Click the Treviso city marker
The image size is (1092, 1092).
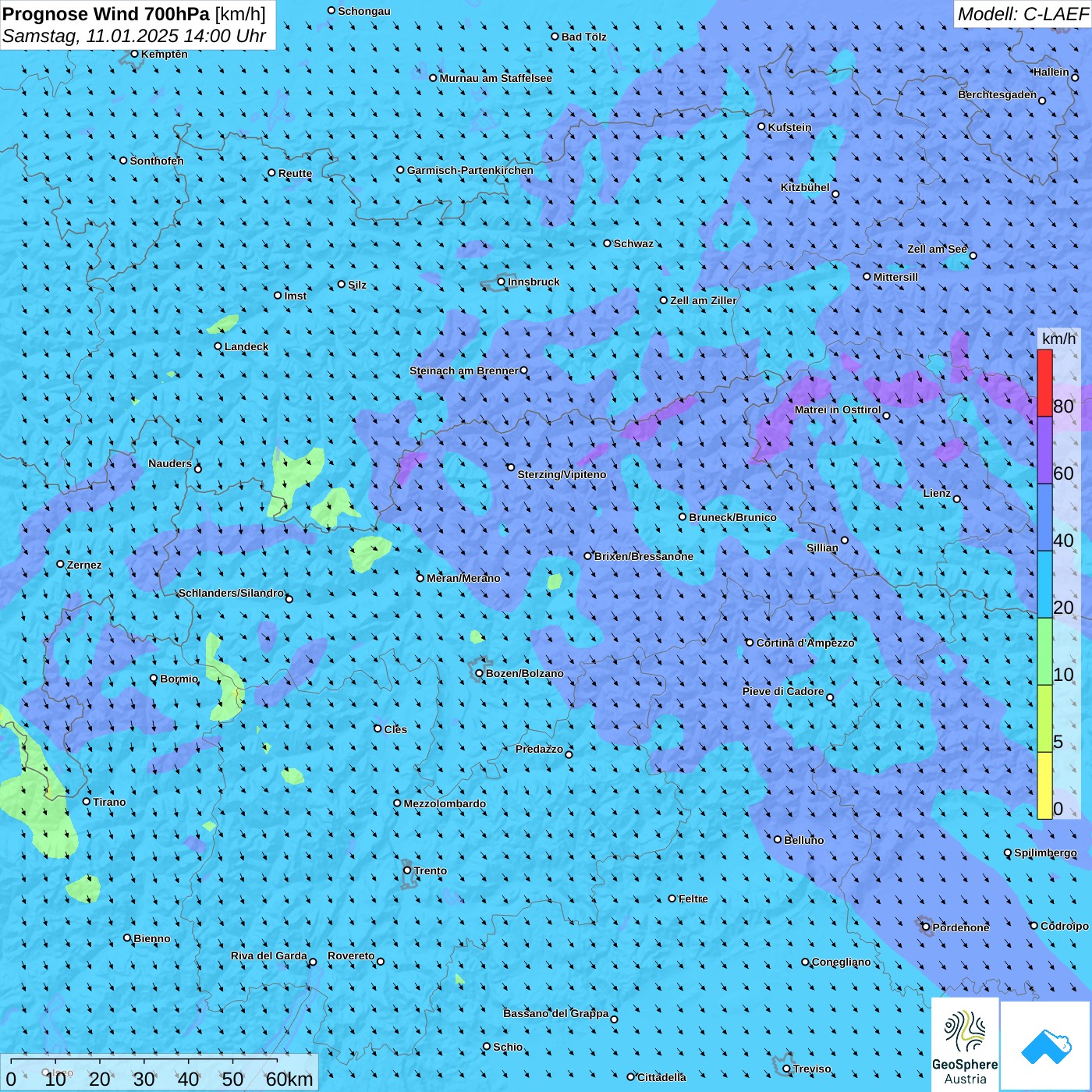click(786, 1069)
